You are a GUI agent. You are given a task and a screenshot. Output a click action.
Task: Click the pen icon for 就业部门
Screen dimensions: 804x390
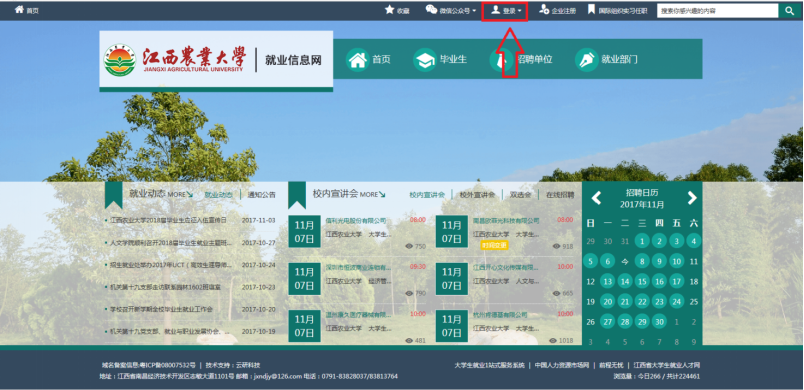pos(587,59)
